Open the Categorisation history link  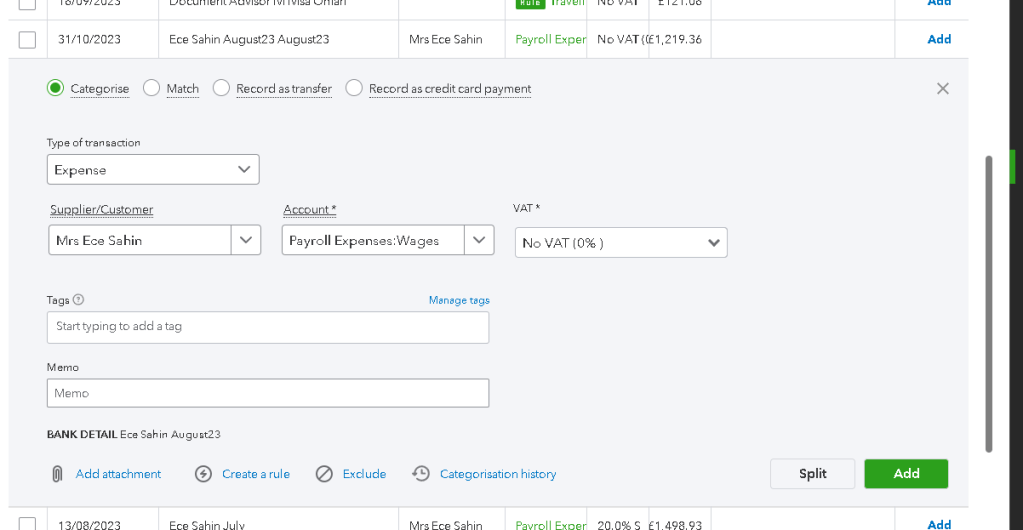pyautogui.click(x=498, y=474)
